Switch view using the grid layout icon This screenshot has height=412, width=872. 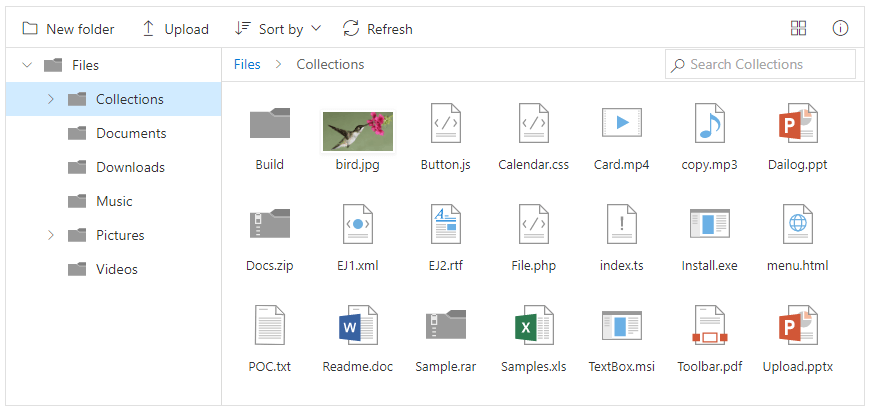pyautogui.click(x=798, y=28)
